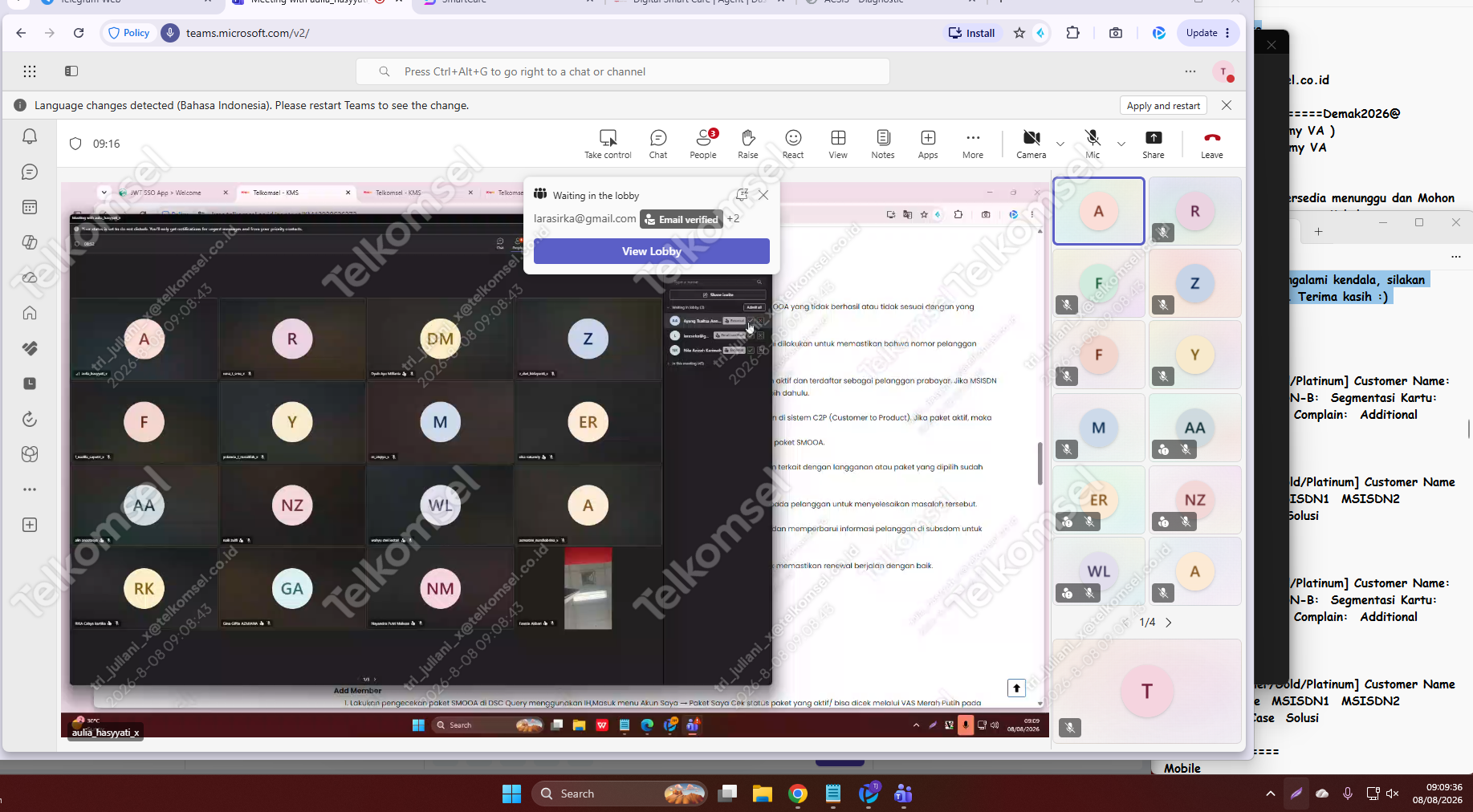Screen dimensions: 1473x812
Task: Select participant tile Z in the side gallery
Action: click(x=1195, y=282)
